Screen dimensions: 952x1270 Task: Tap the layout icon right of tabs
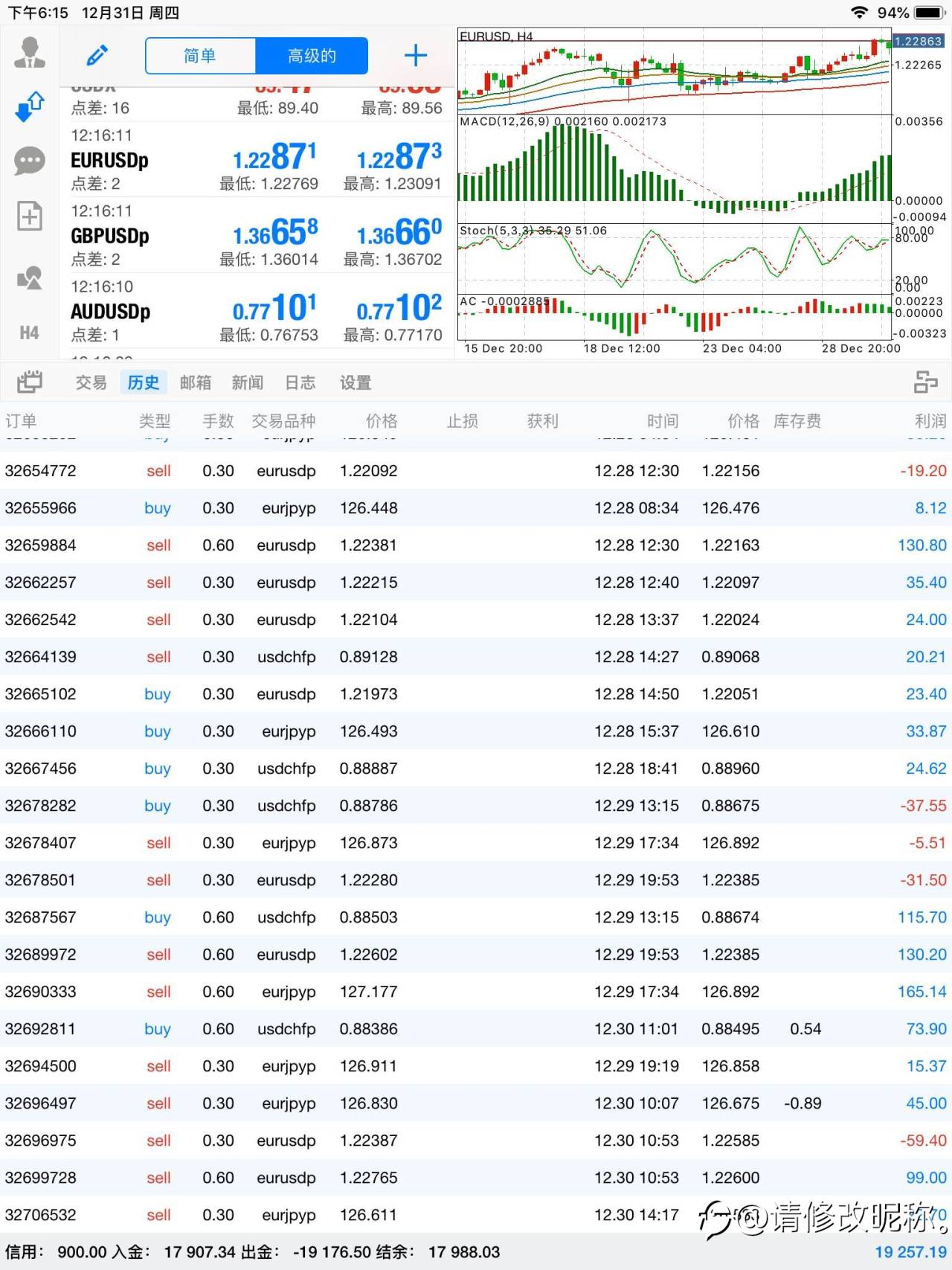point(925,382)
